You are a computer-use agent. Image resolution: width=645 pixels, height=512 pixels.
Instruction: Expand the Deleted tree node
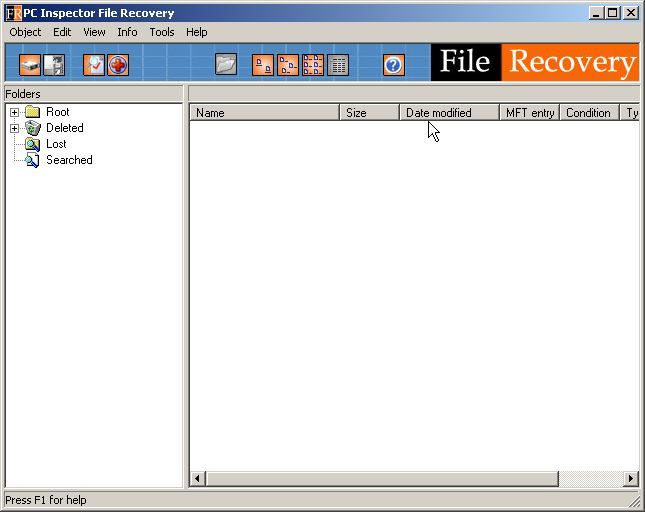14,128
